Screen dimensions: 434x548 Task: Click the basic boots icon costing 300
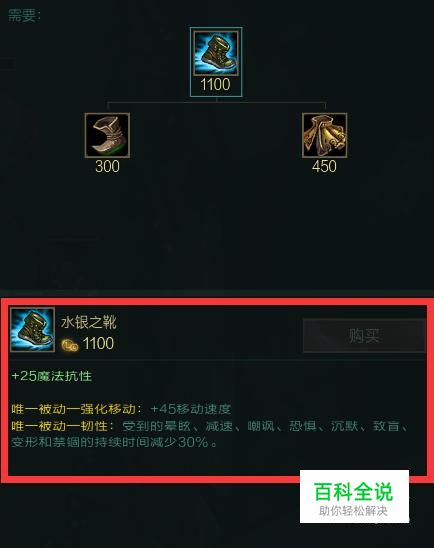point(107,135)
